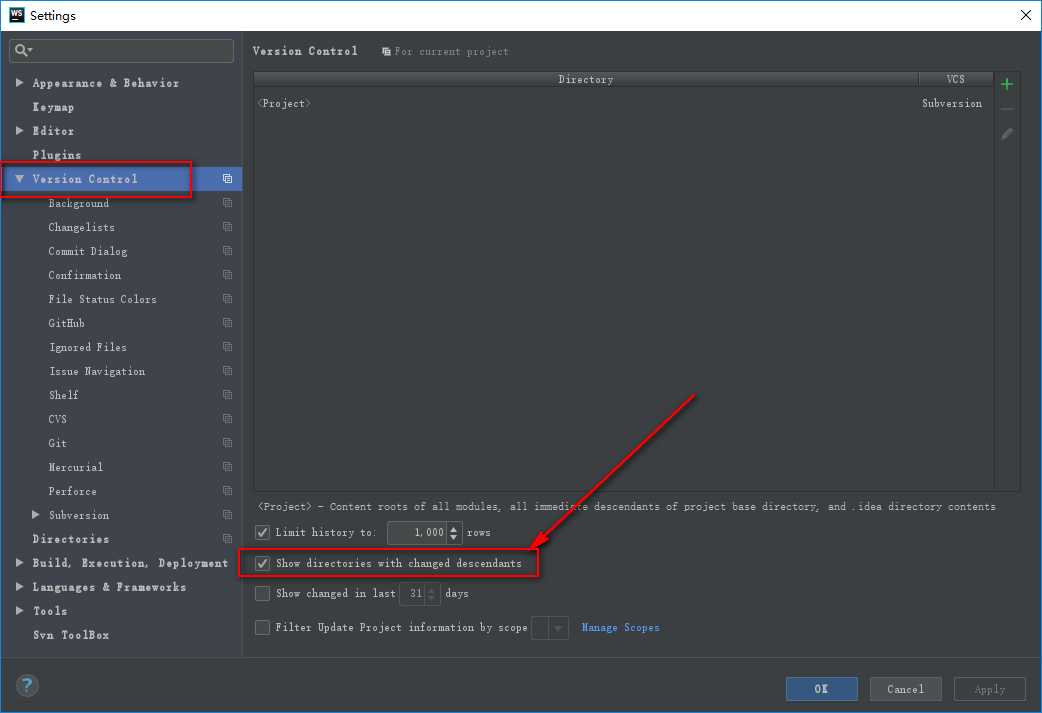Screen dimensions: 1042x713
Task: Click the Apply button
Action: coord(990,689)
